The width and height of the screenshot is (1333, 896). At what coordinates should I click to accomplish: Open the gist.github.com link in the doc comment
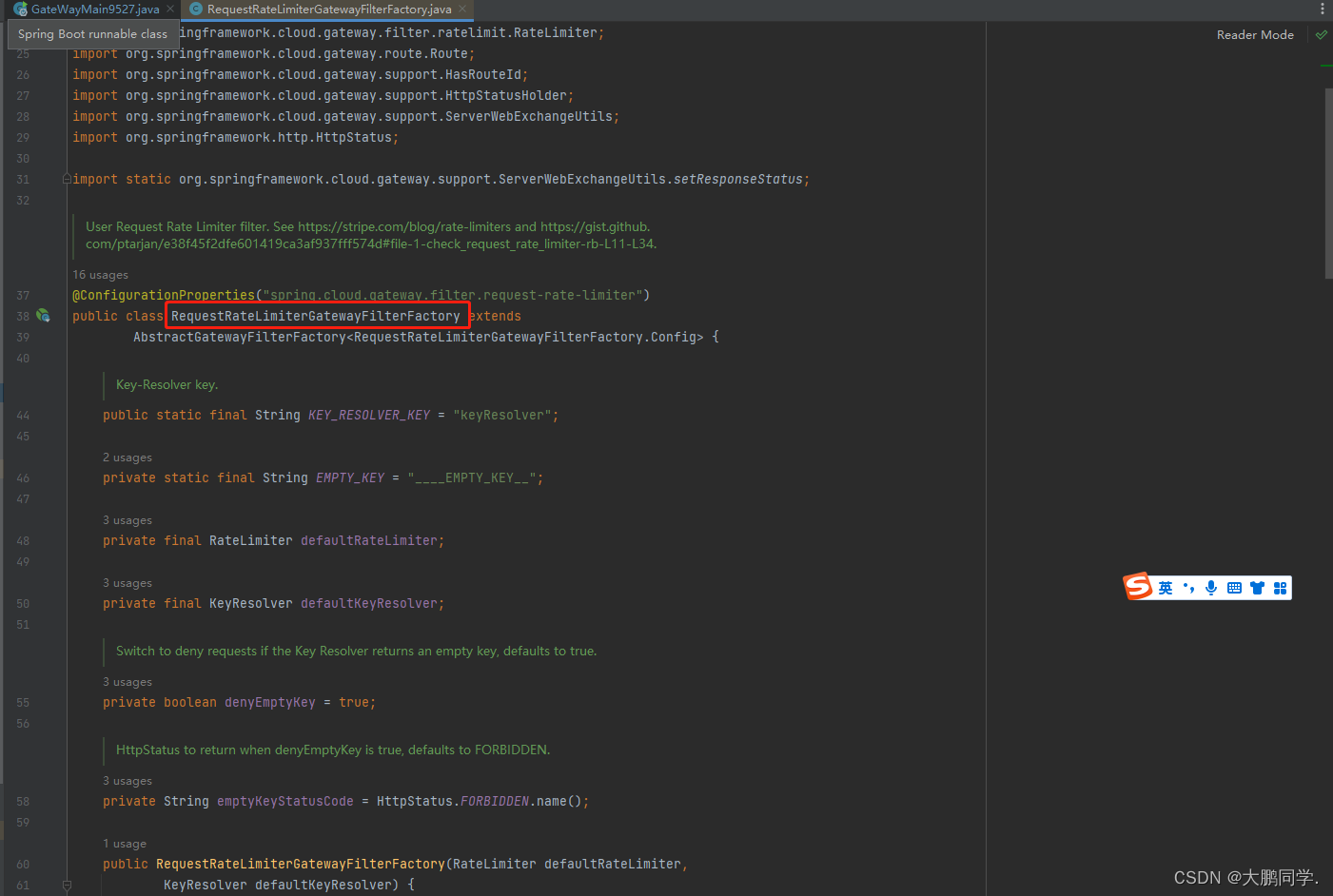(370, 235)
